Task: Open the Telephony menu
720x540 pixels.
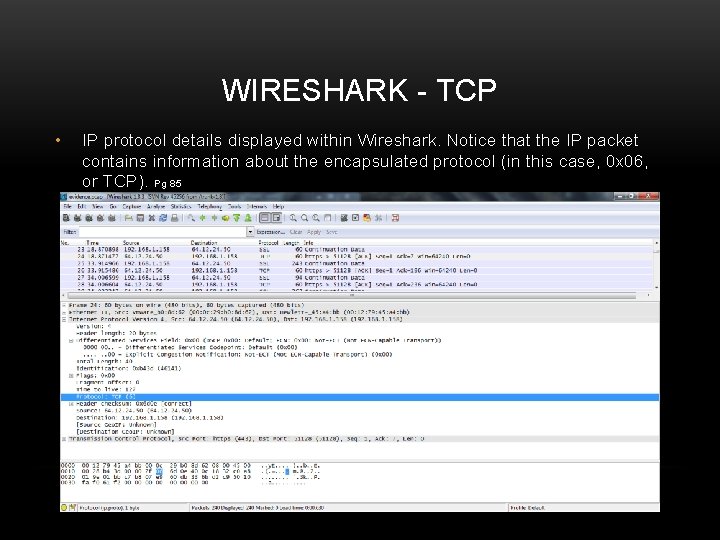Action: click(x=209, y=207)
